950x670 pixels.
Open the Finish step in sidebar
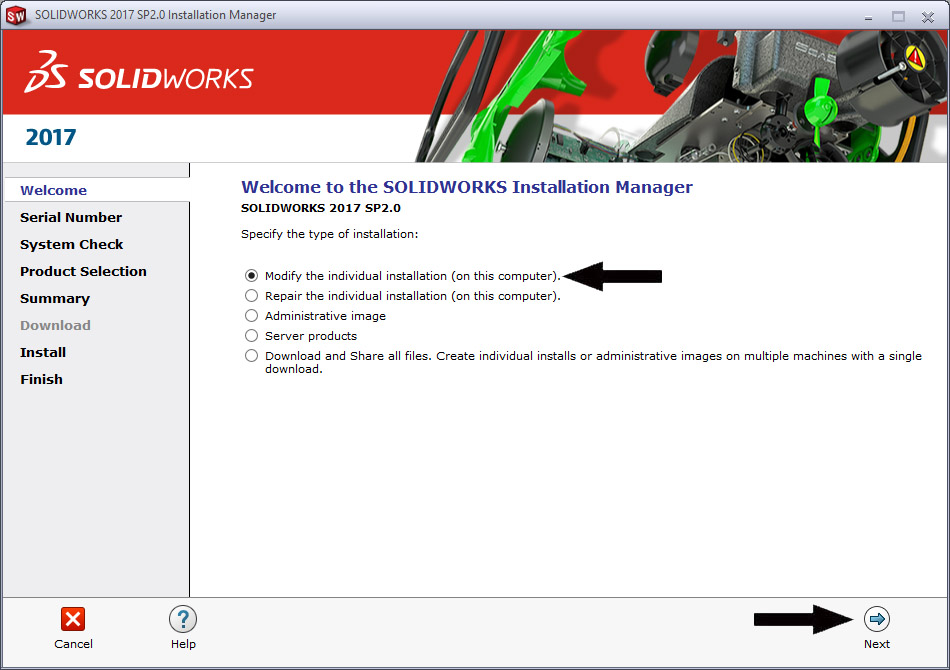pos(41,379)
